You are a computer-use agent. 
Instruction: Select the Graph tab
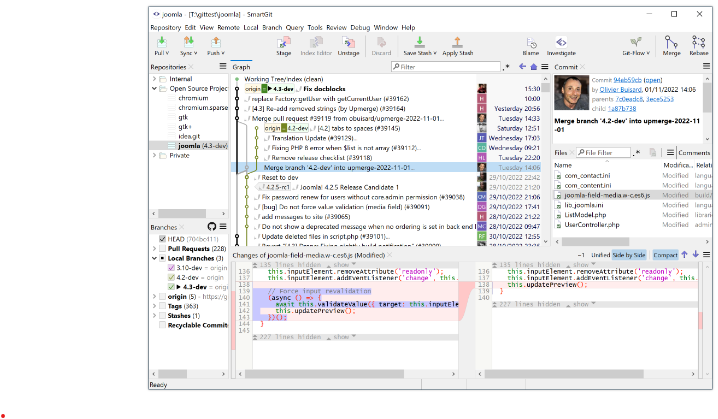241,67
